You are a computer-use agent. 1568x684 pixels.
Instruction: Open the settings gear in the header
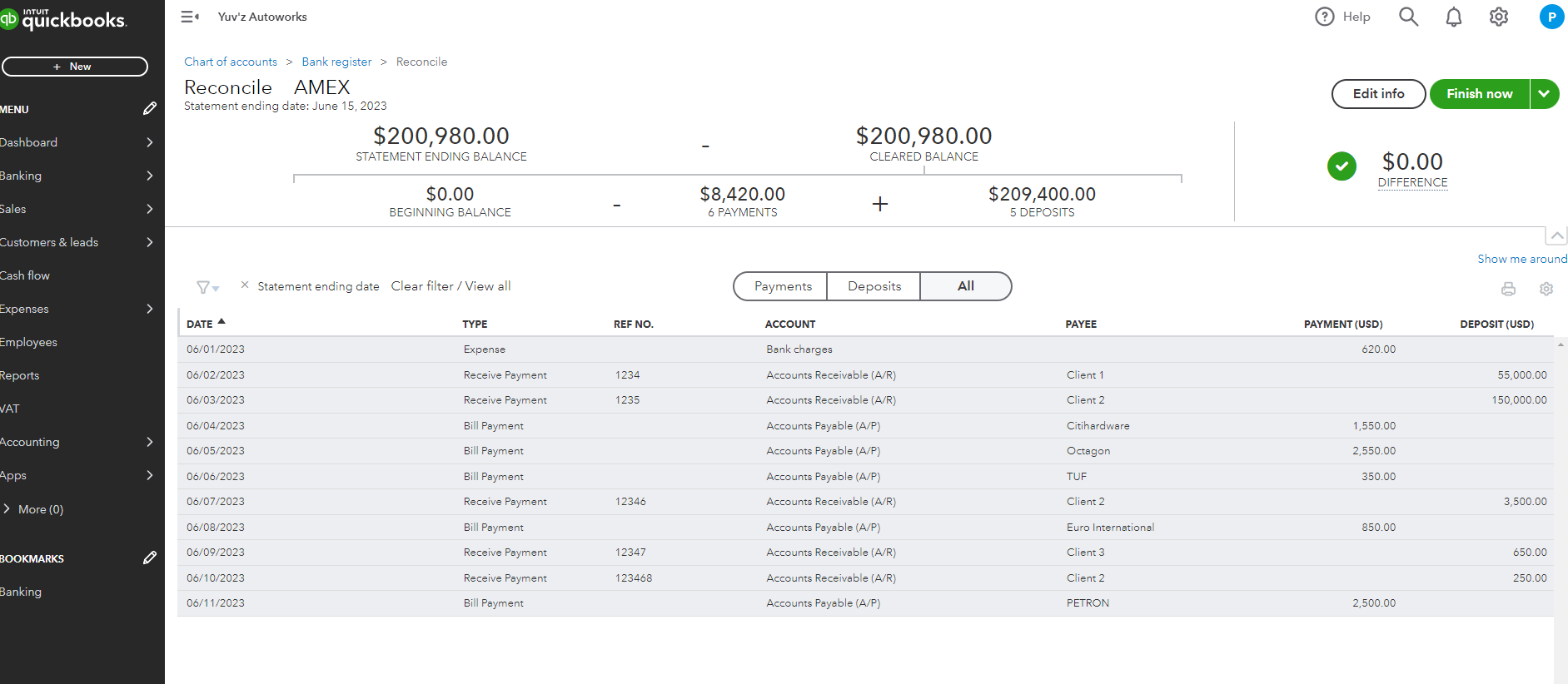[1499, 17]
